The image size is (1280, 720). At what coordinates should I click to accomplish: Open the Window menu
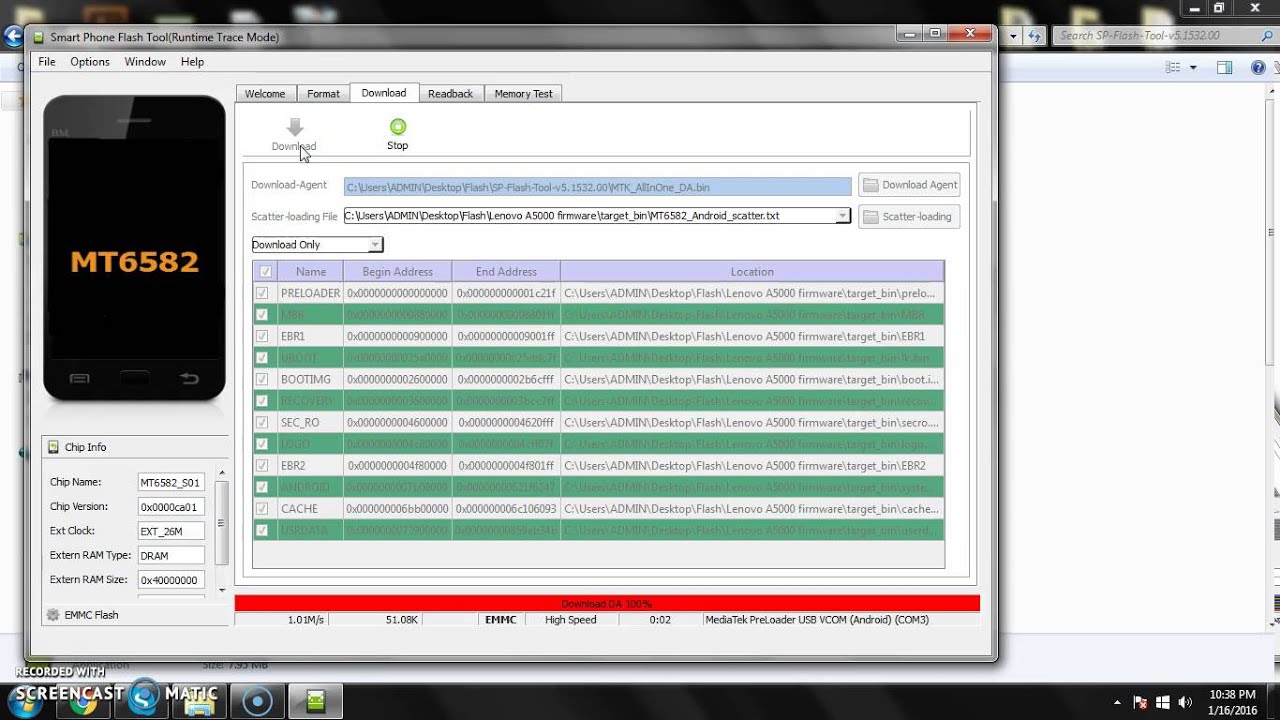point(145,61)
